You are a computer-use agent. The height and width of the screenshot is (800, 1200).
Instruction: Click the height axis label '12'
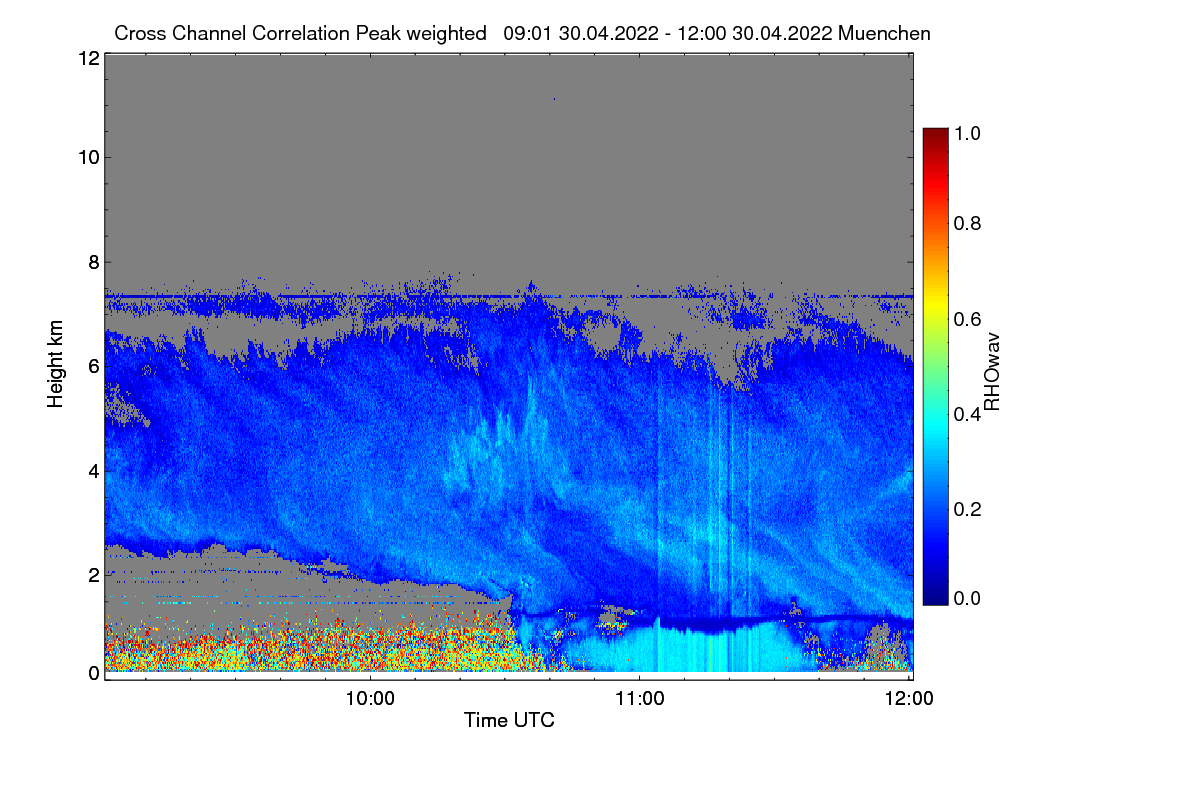click(x=88, y=58)
